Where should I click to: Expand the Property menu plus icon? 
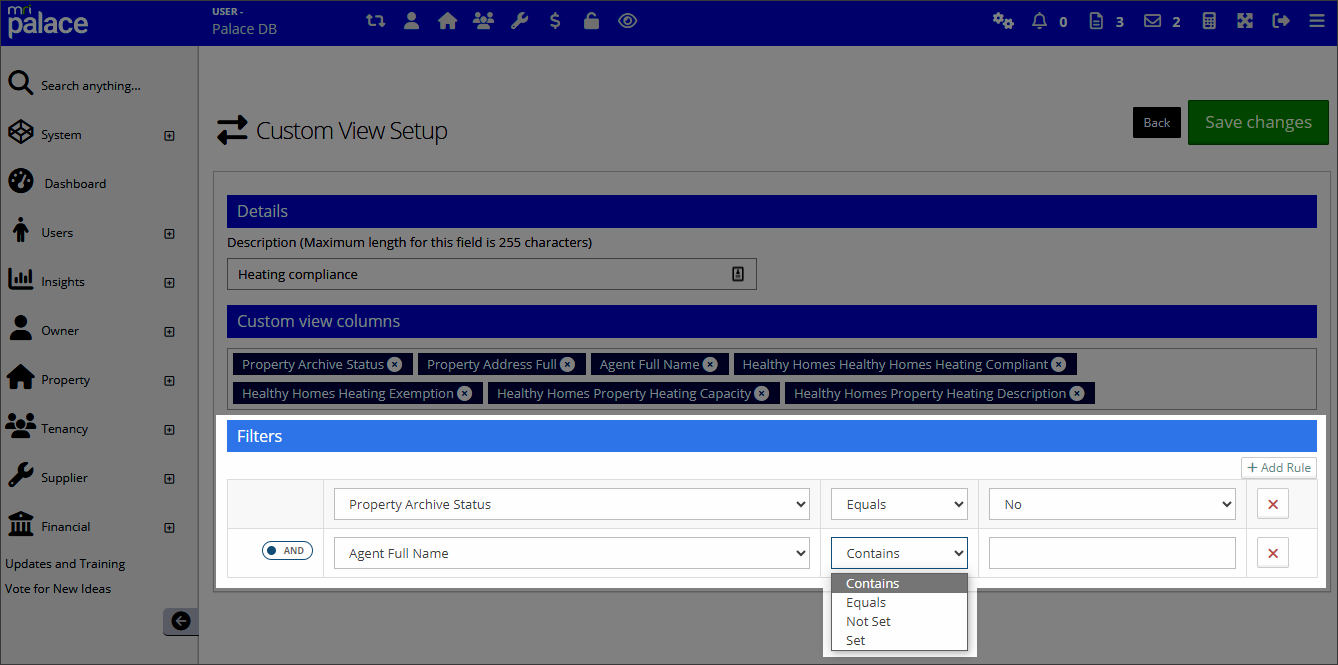169,381
